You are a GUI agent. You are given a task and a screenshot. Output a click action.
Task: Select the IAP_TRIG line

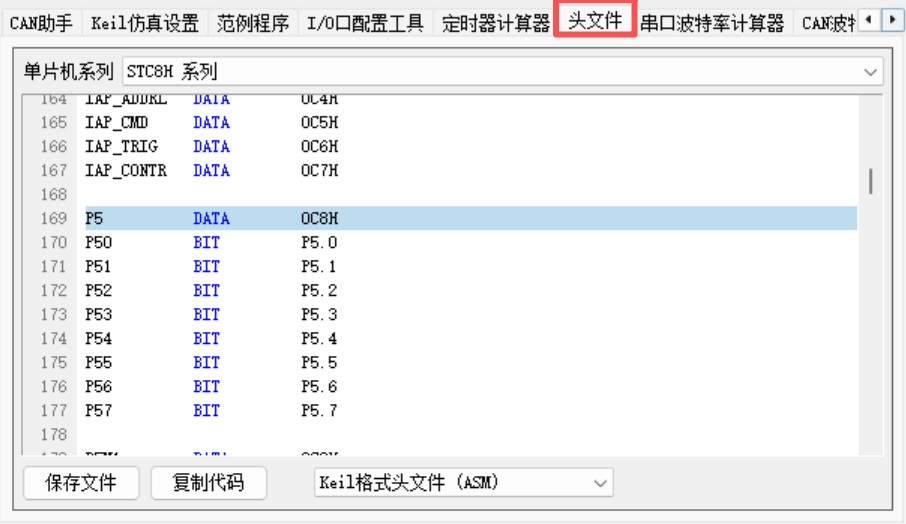click(471, 147)
